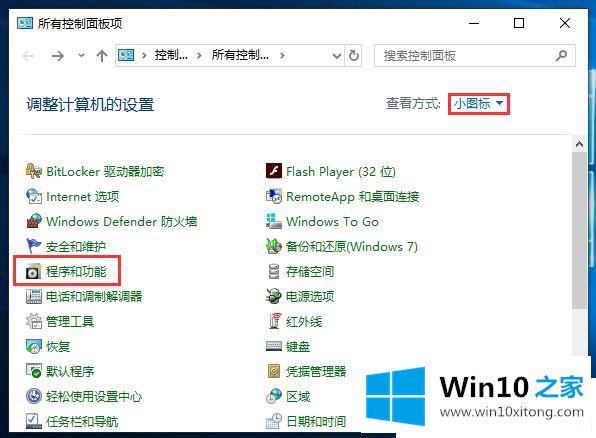Click the 默认程序 icon
Viewport: 596px width, 438px height.
[33, 371]
